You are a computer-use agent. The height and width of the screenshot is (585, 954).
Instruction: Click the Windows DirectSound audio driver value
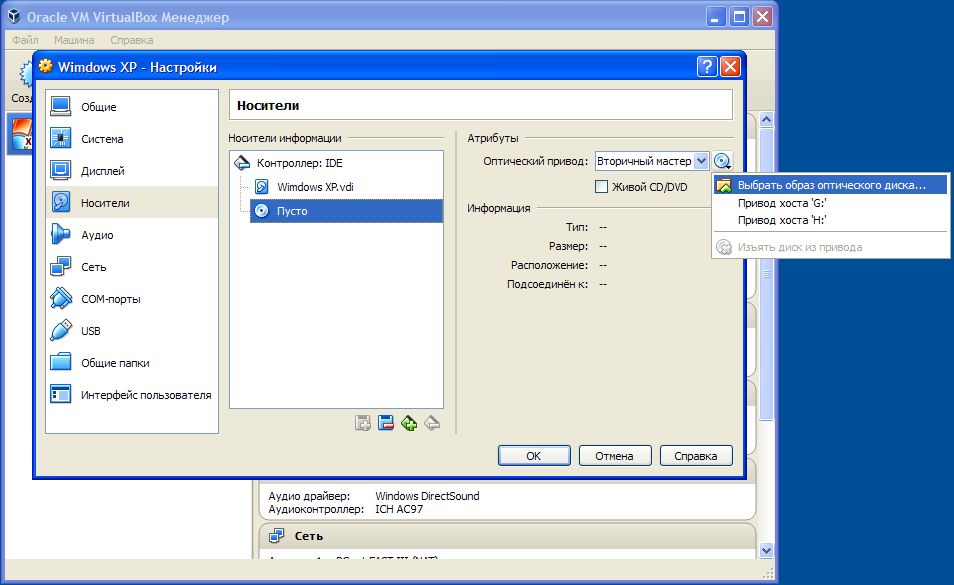[427, 496]
